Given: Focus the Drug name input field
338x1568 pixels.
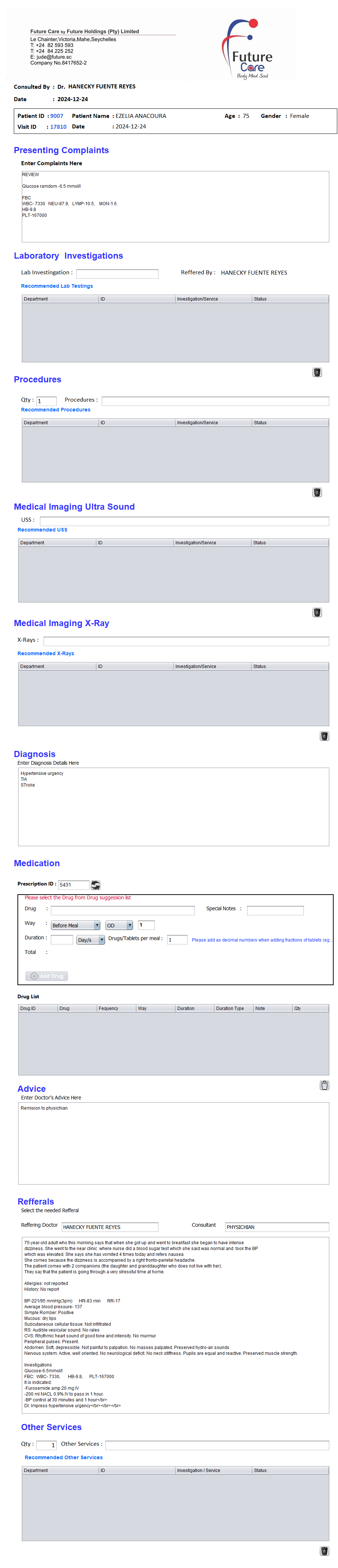Looking at the screenshot, I should pyautogui.click(x=122, y=911).
